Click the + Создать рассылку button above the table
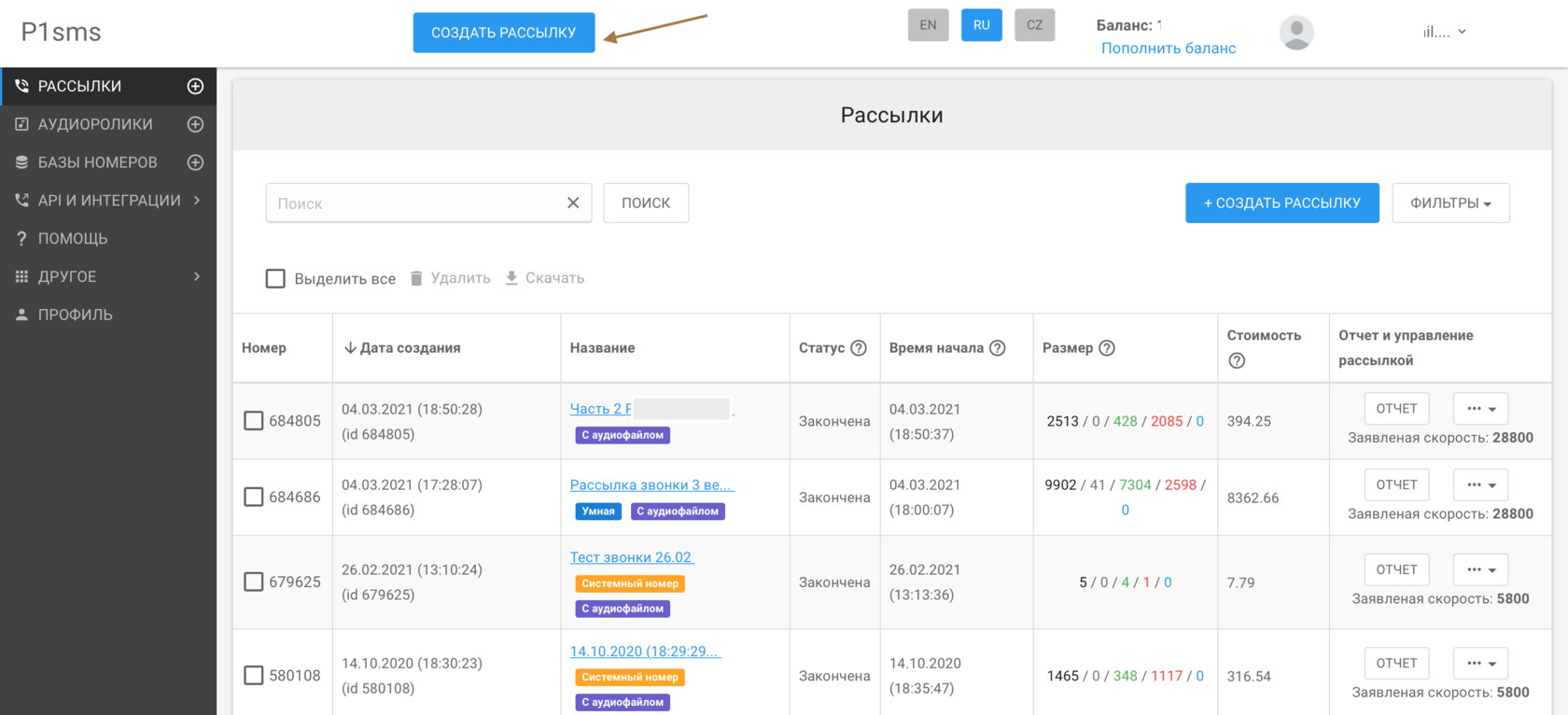Image resolution: width=1568 pixels, height=715 pixels. pyautogui.click(x=1282, y=203)
